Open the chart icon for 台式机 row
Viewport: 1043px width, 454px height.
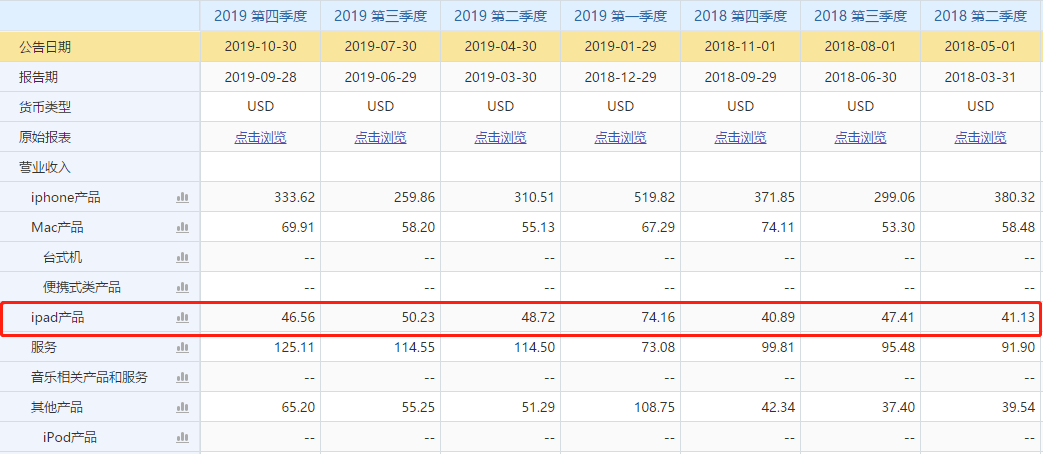click(x=182, y=257)
